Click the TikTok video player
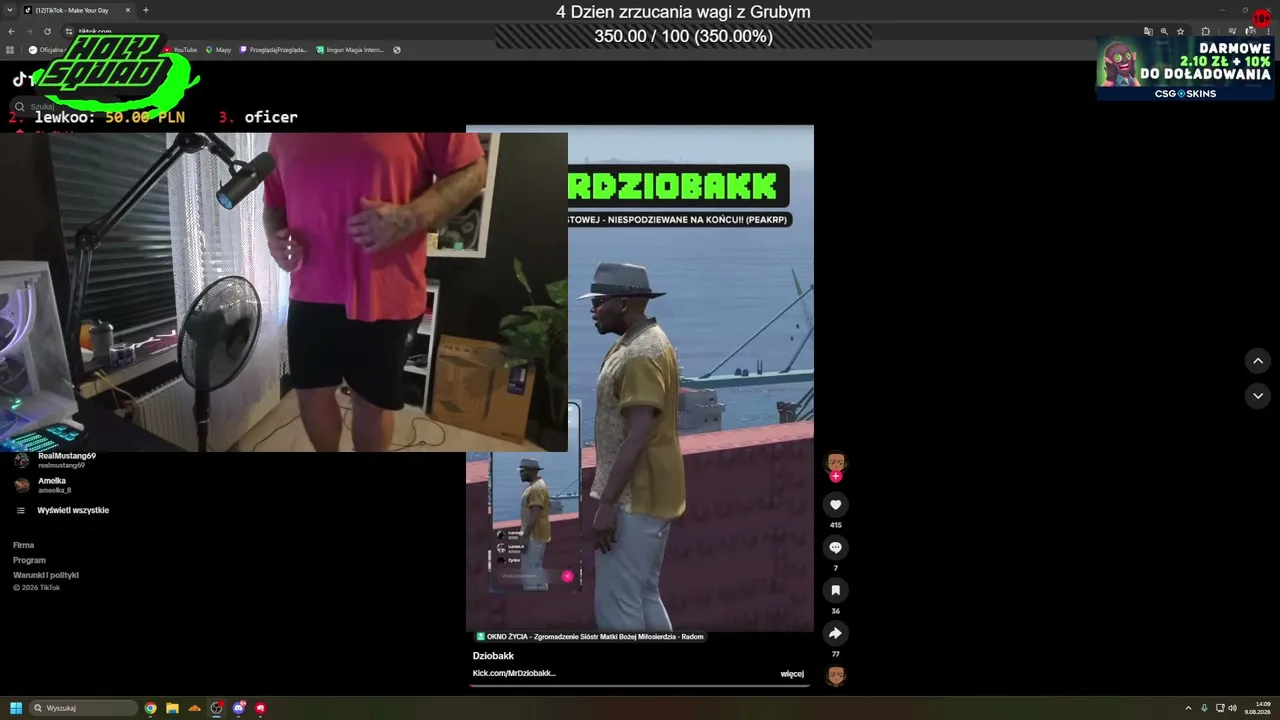The height and width of the screenshot is (720, 1280). [x=640, y=378]
